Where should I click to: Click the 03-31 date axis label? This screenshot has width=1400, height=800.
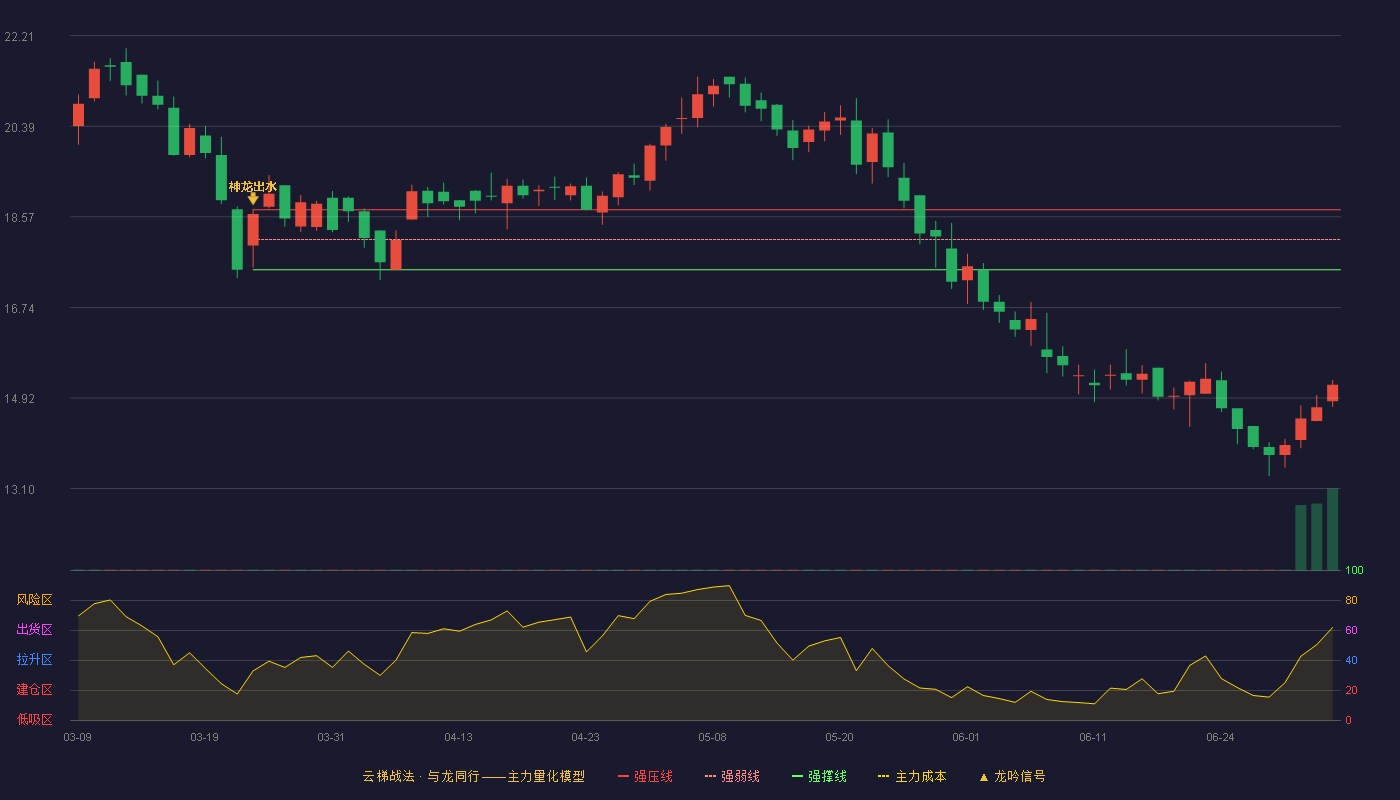point(331,737)
